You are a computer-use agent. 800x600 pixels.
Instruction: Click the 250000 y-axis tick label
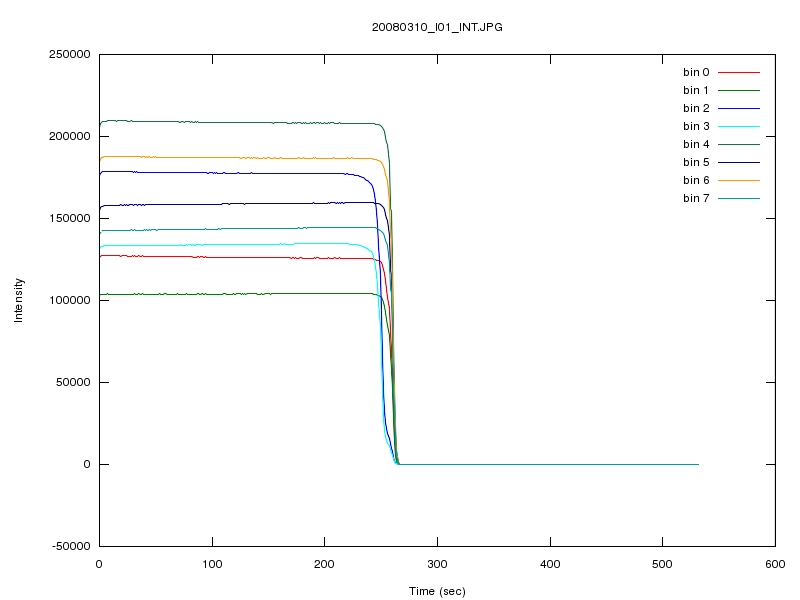(70, 55)
